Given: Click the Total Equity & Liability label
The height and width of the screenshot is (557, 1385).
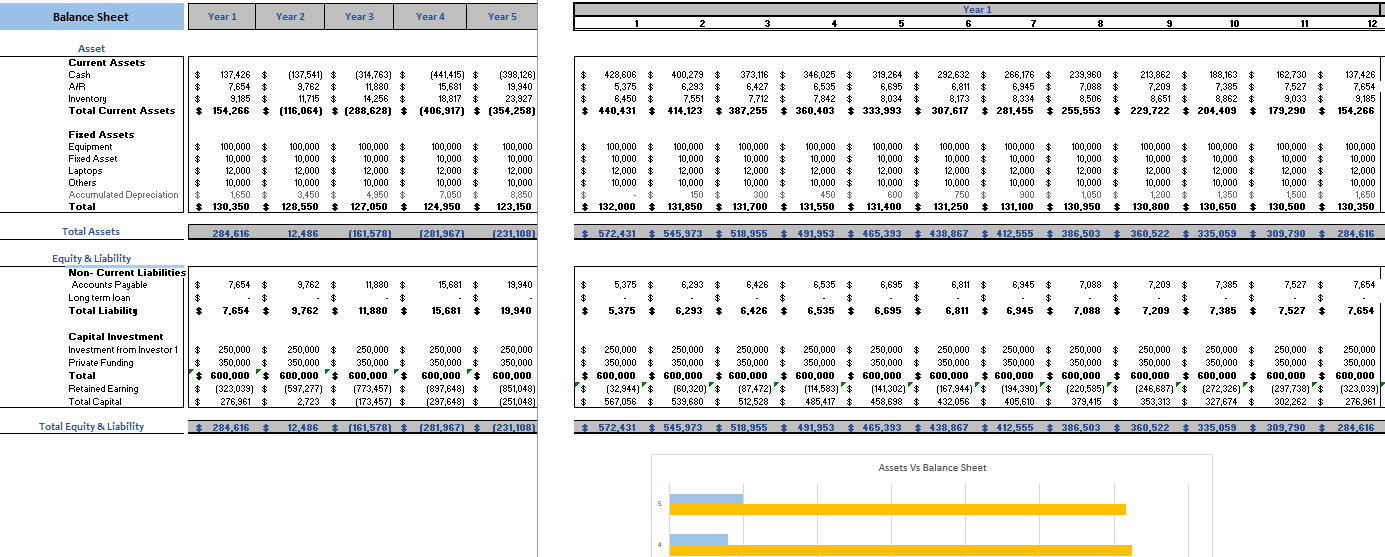Looking at the screenshot, I should pyautogui.click(x=91, y=426).
